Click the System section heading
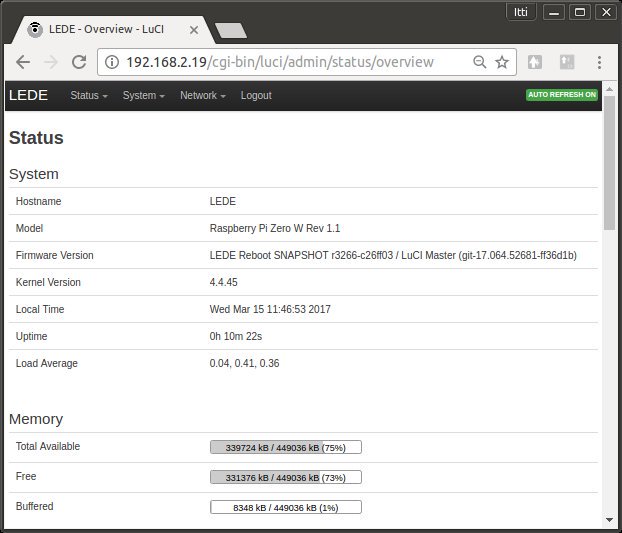 click(34, 174)
